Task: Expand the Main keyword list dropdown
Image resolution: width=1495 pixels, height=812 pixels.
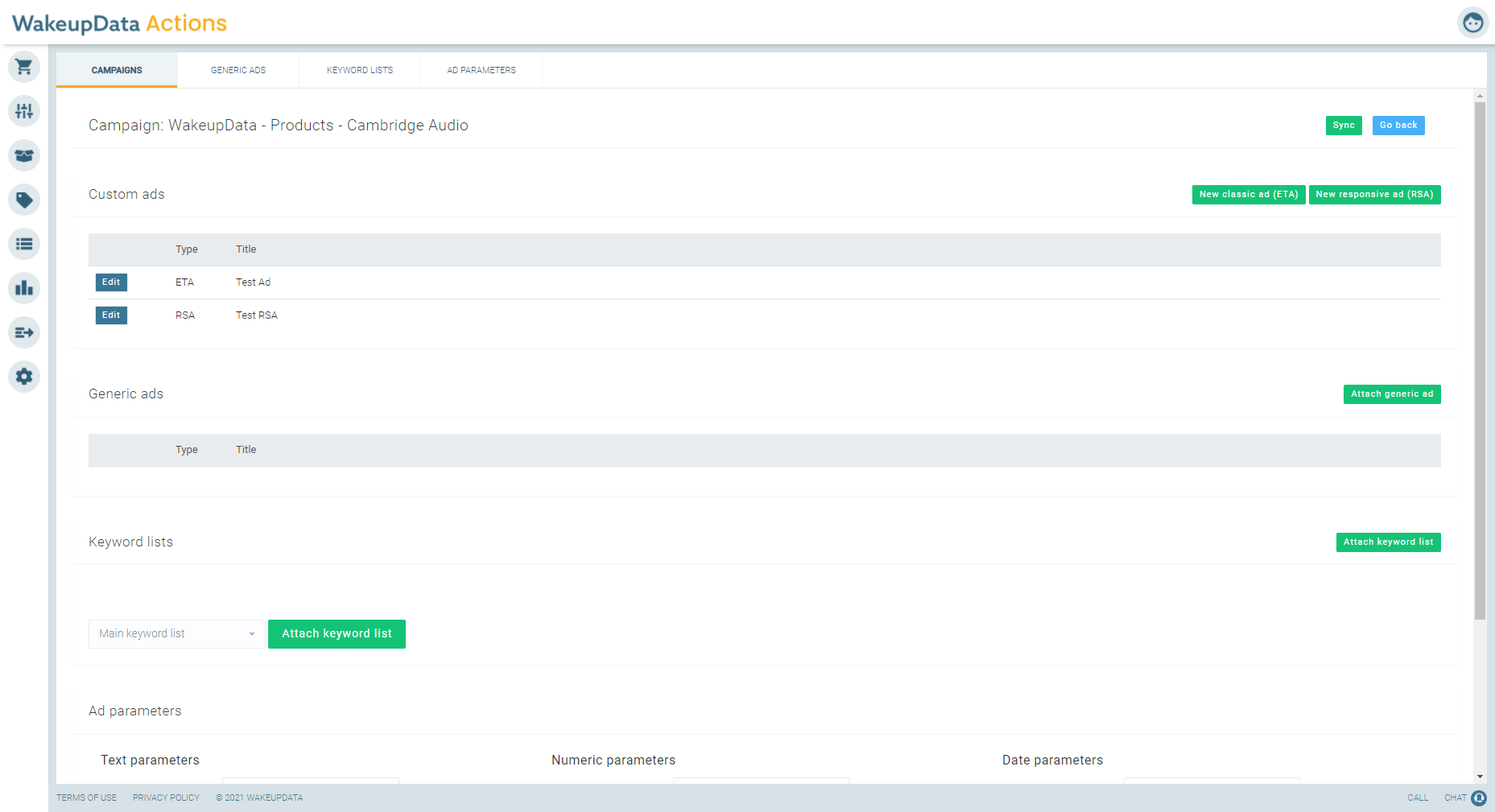Action: 176,634
